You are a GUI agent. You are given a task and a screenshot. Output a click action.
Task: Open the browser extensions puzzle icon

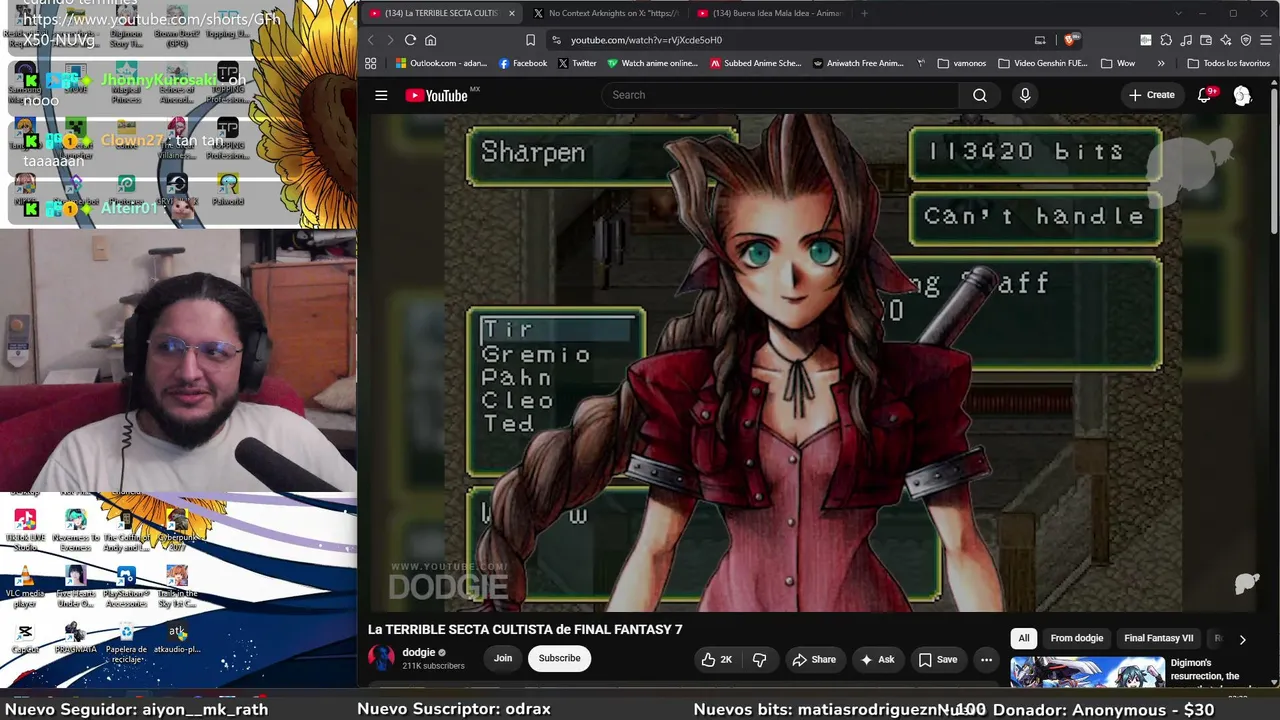[1166, 40]
